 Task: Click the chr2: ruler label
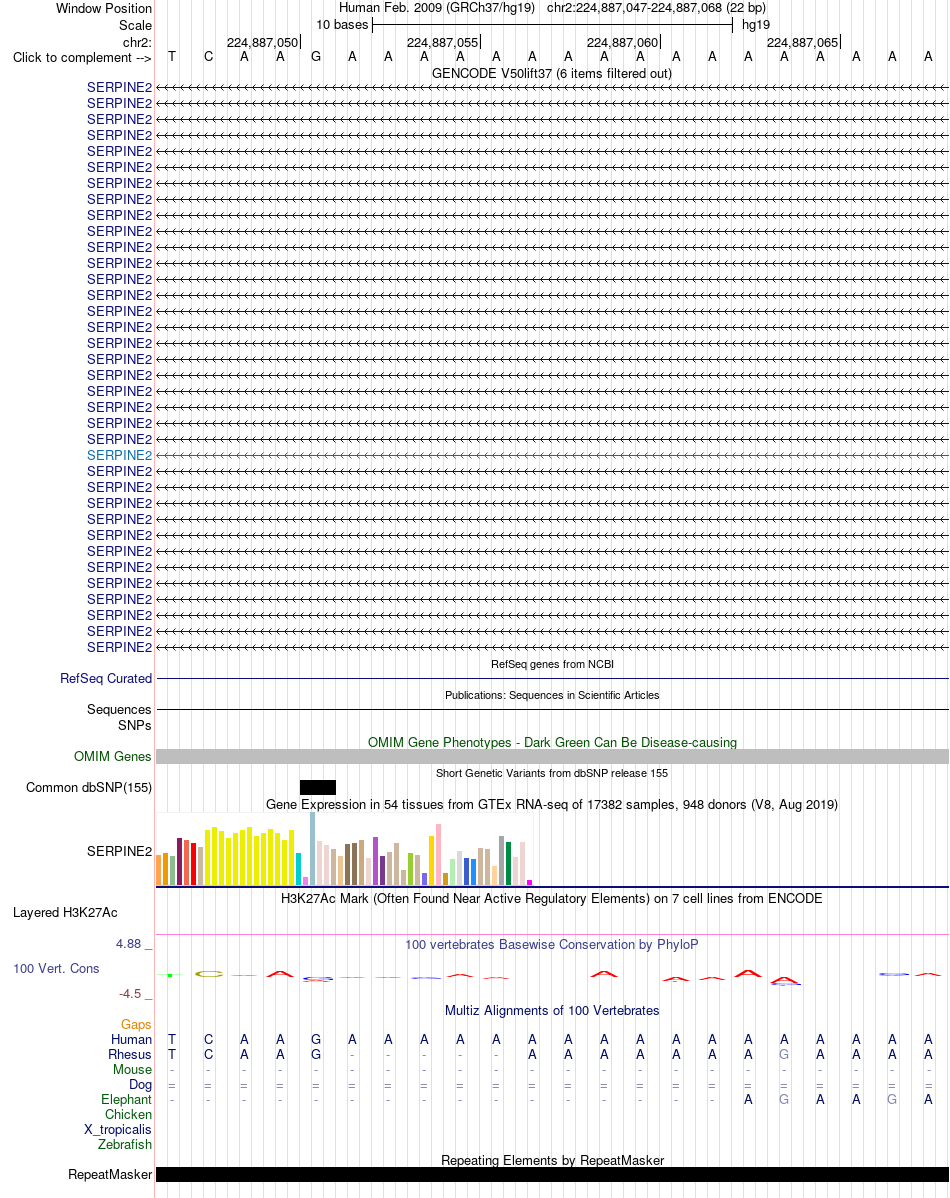pos(137,43)
